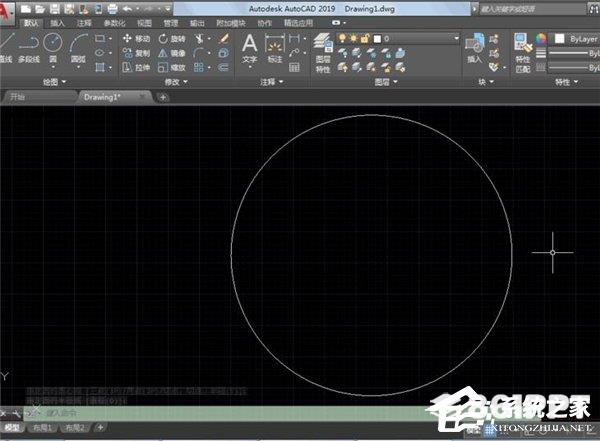Activate the Rotate (旋转) tool
This screenshot has height=441, width=600.
coord(172,39)
